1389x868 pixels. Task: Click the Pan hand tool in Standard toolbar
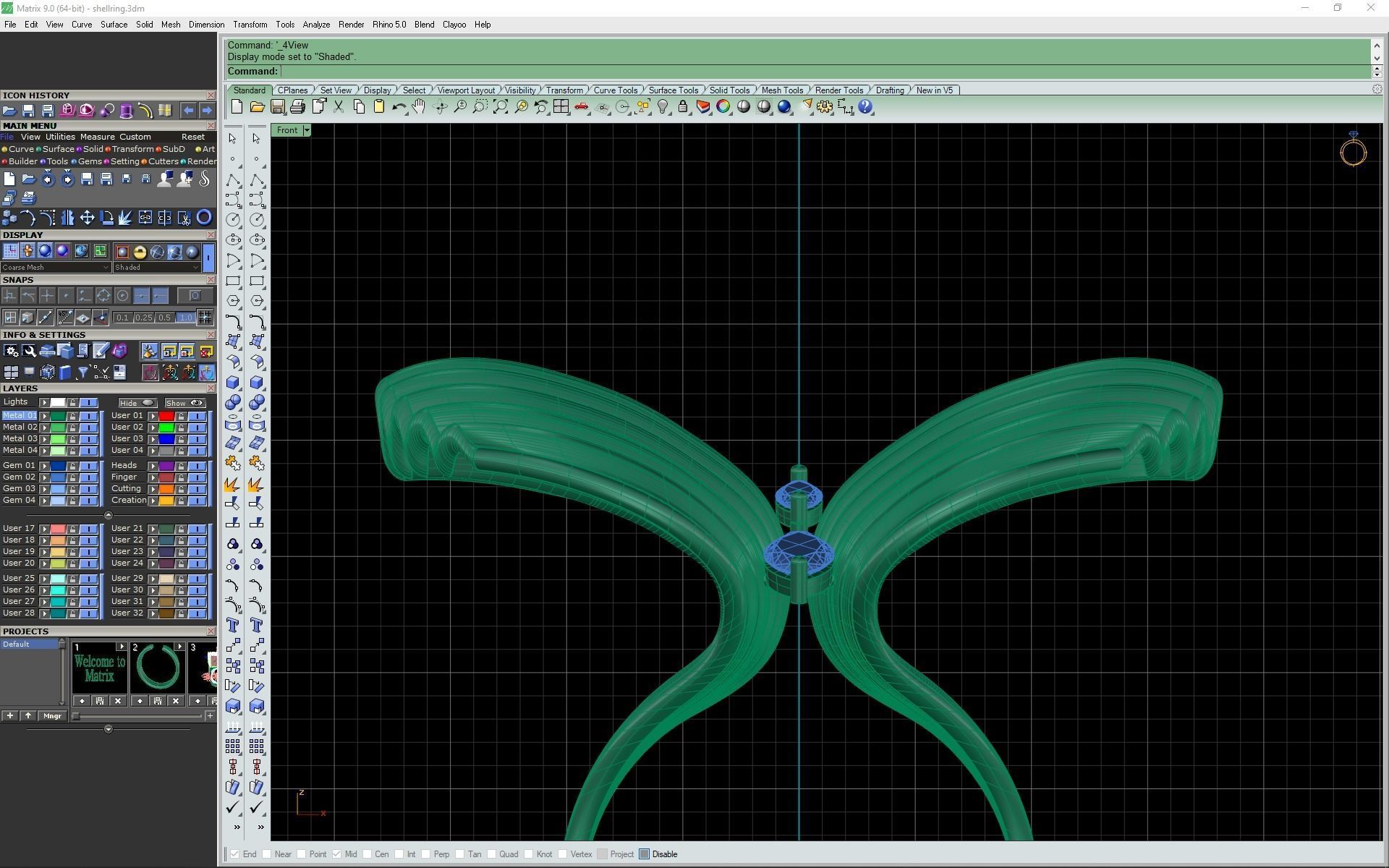(x=419, y=107)
